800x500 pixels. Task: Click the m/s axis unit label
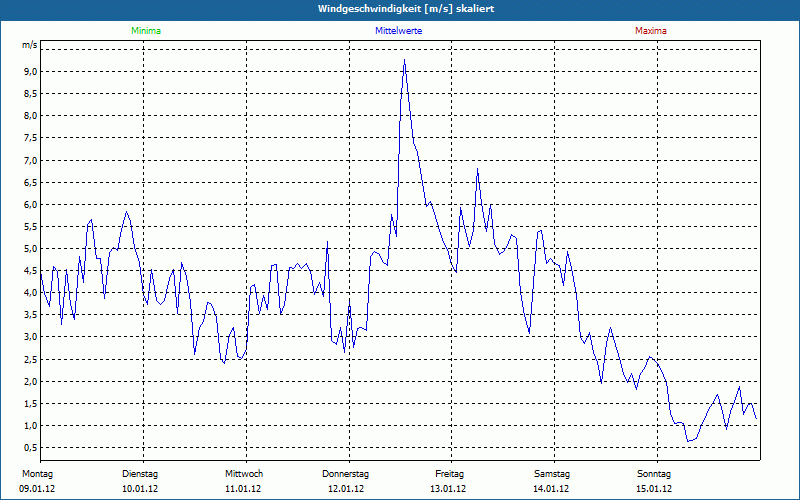point(30,45)
